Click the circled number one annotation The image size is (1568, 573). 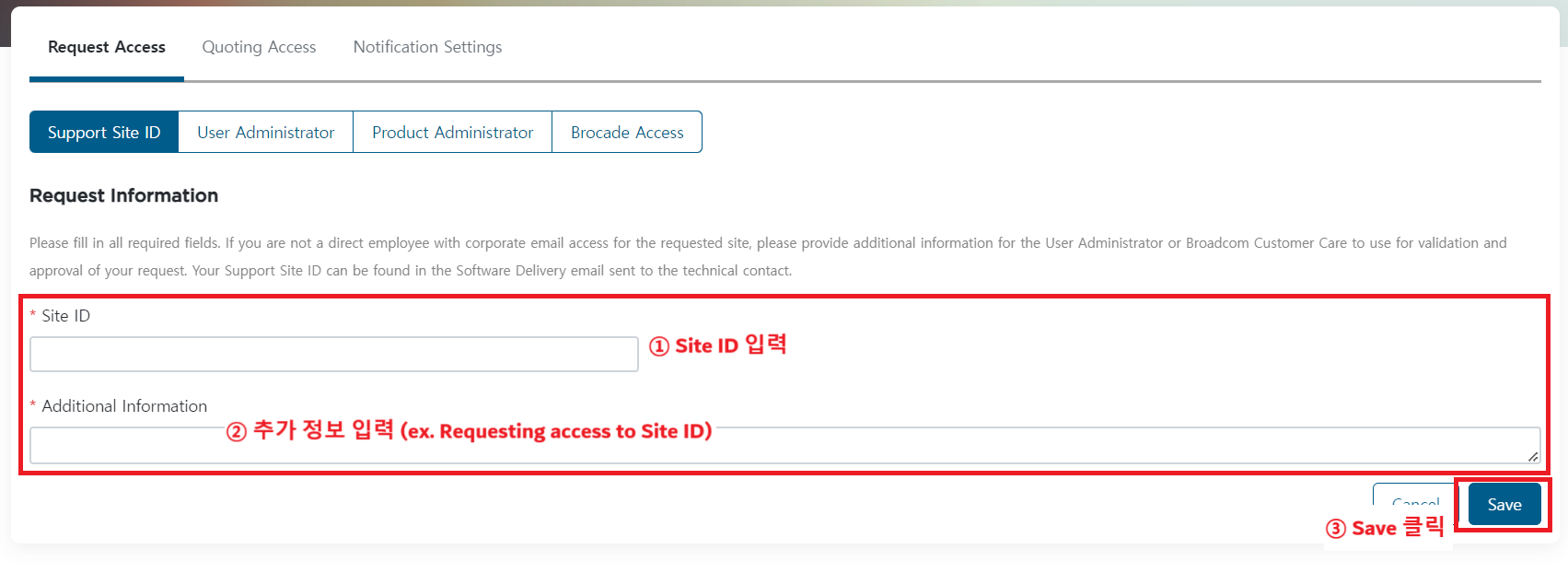[x=659, y=346]
